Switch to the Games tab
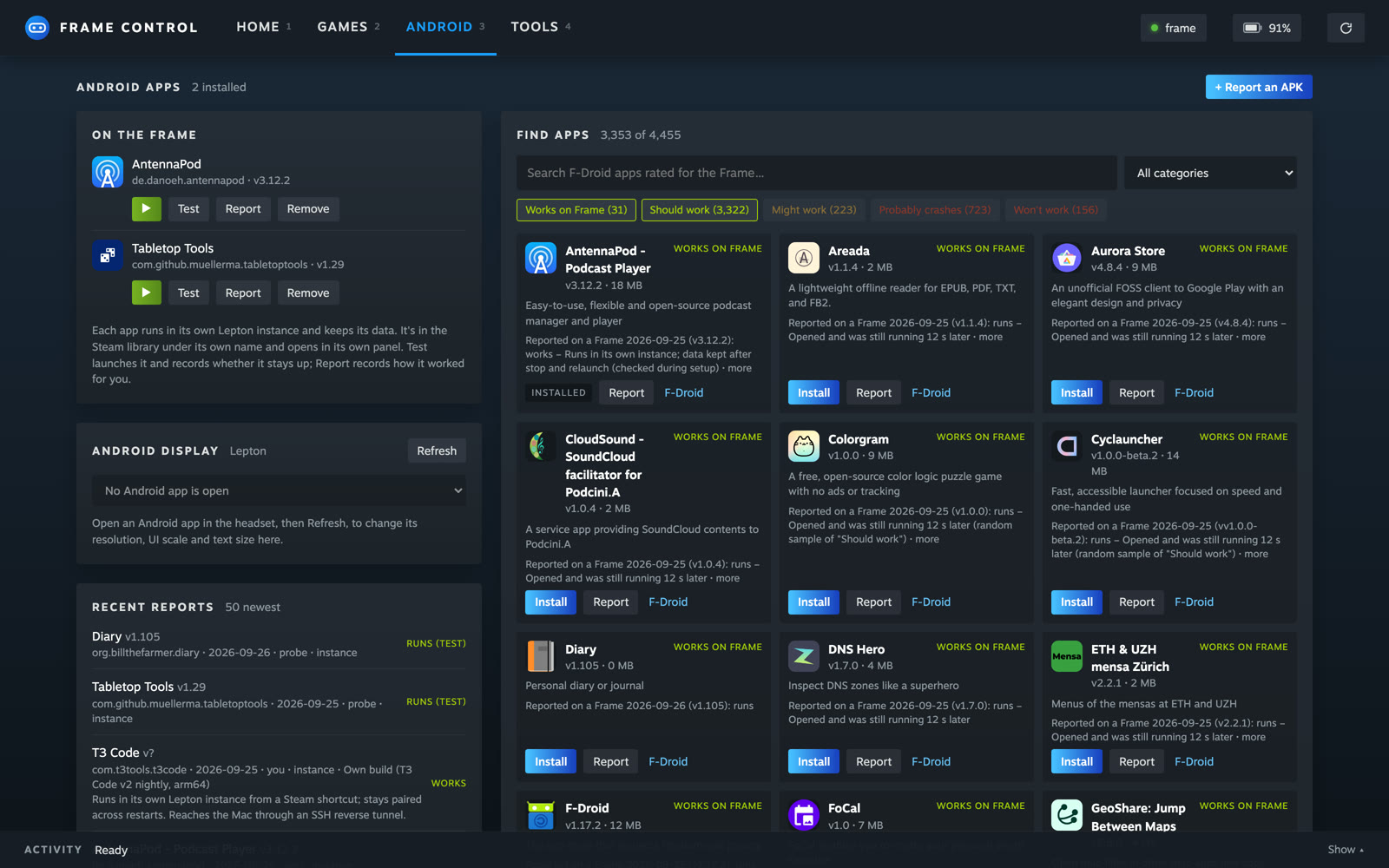The image size is (1389, 868). (x=348, y=27)
